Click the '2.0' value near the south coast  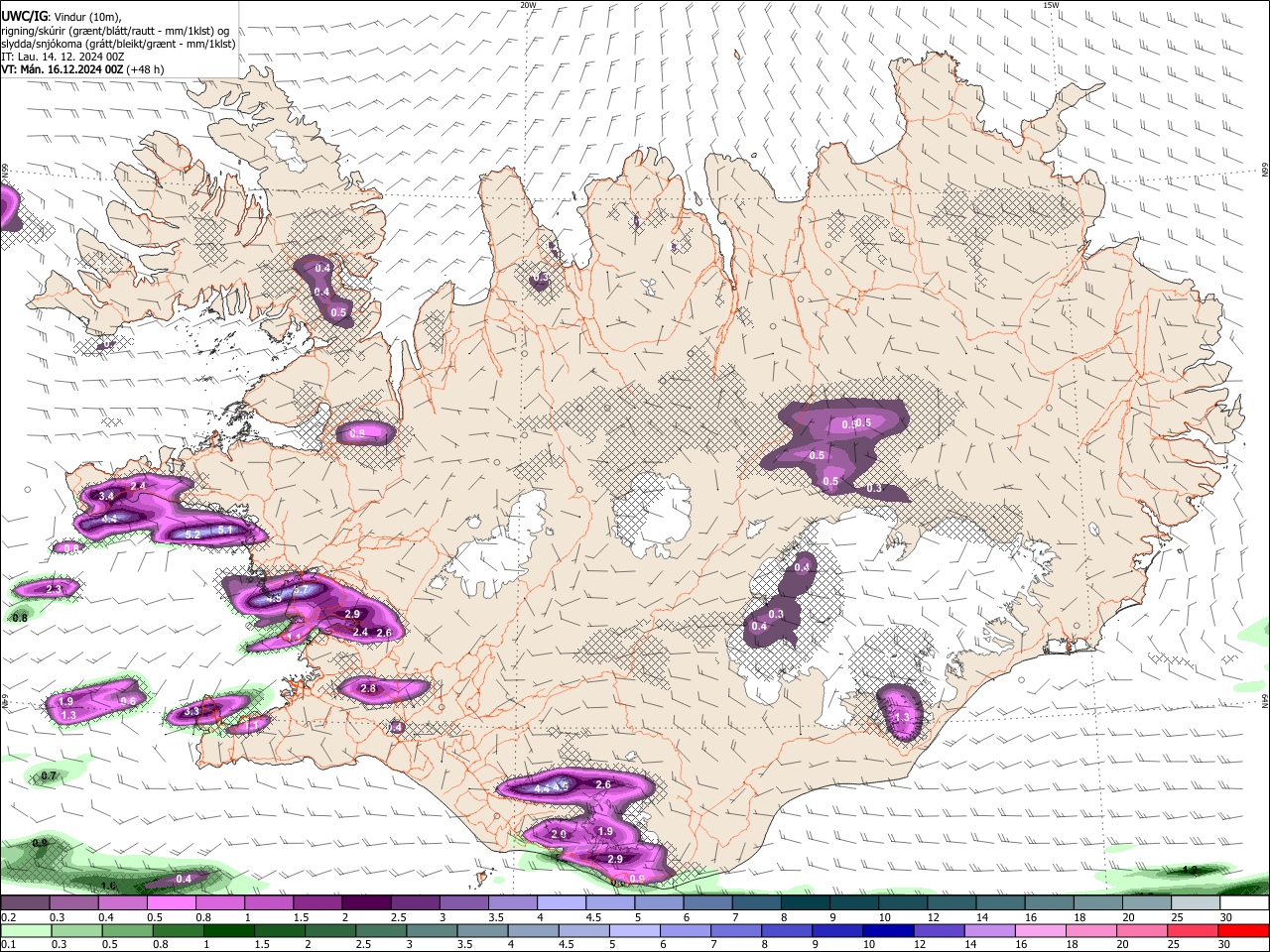point(559,835)
